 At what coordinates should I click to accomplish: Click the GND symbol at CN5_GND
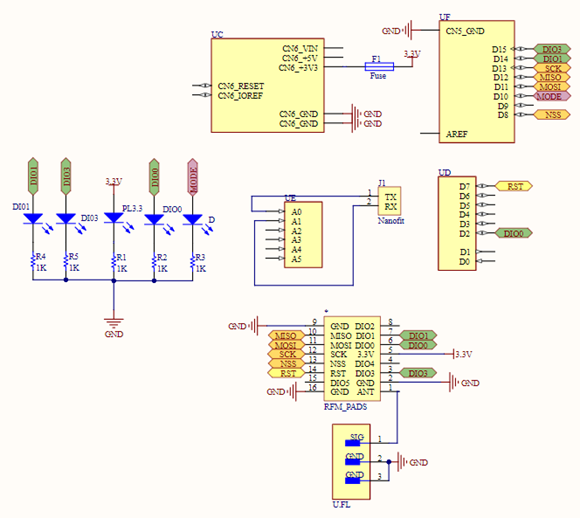[408, 30]
